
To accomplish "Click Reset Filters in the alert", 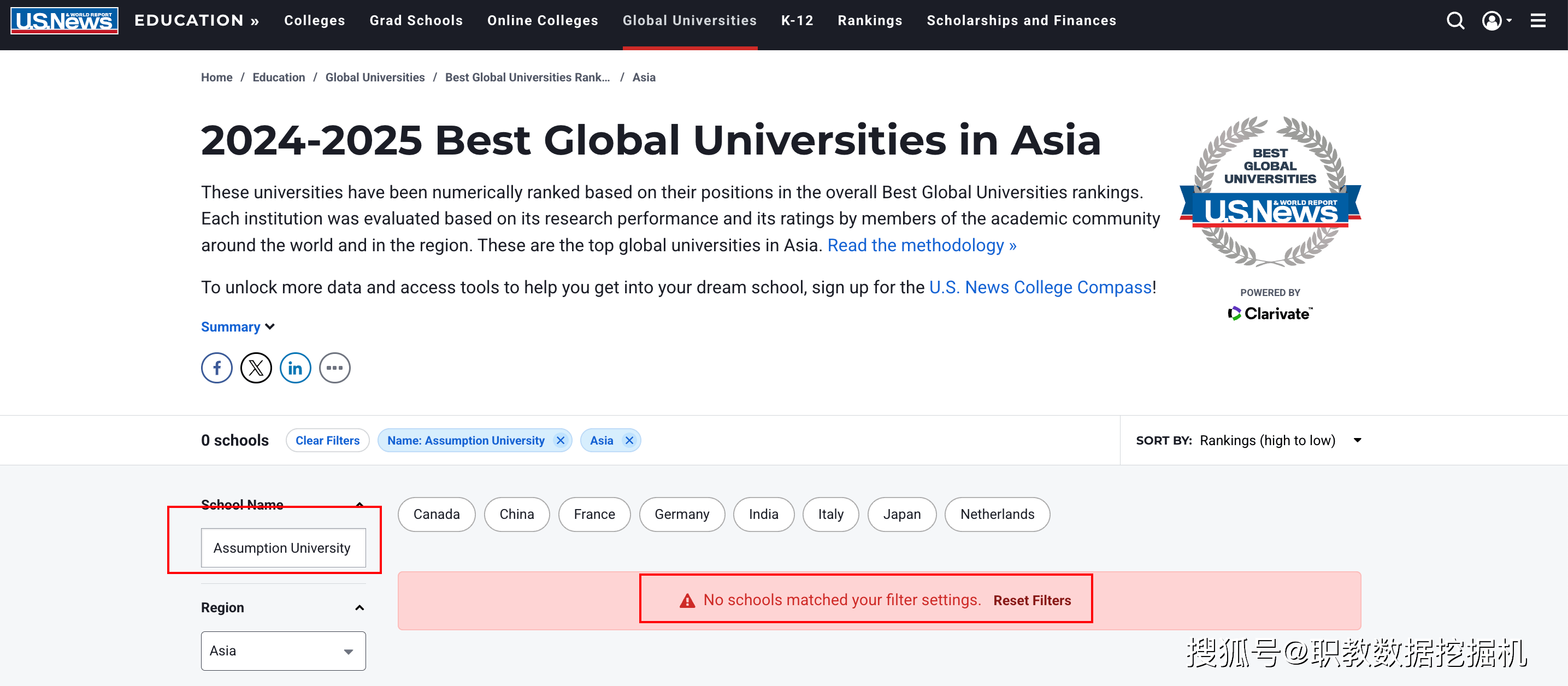I will point(1031,600).
